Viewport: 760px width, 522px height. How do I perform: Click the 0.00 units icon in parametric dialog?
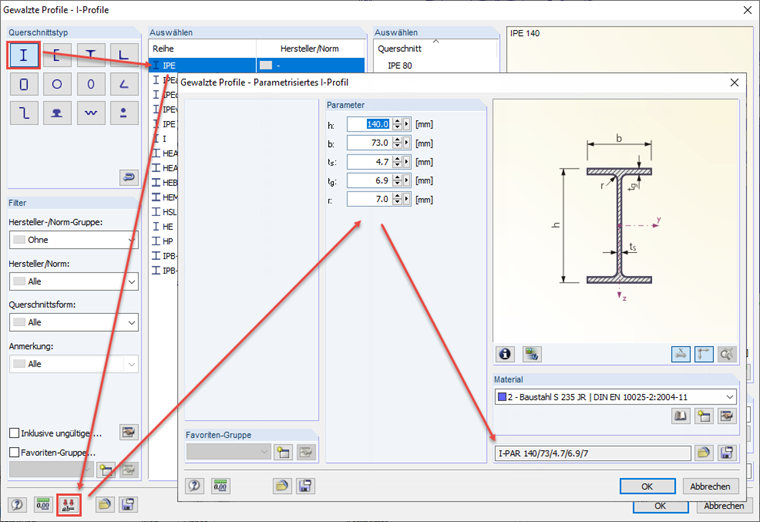(221, 486)
